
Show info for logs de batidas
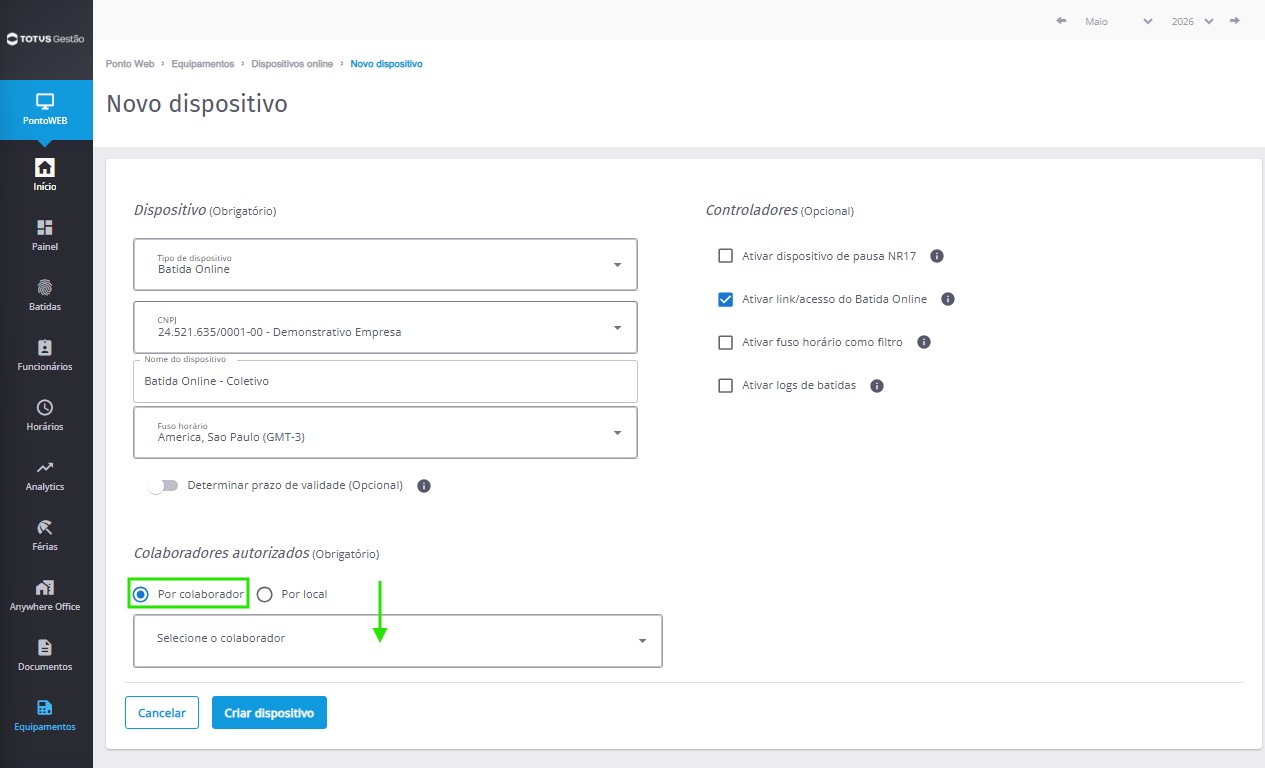(877, 385)
